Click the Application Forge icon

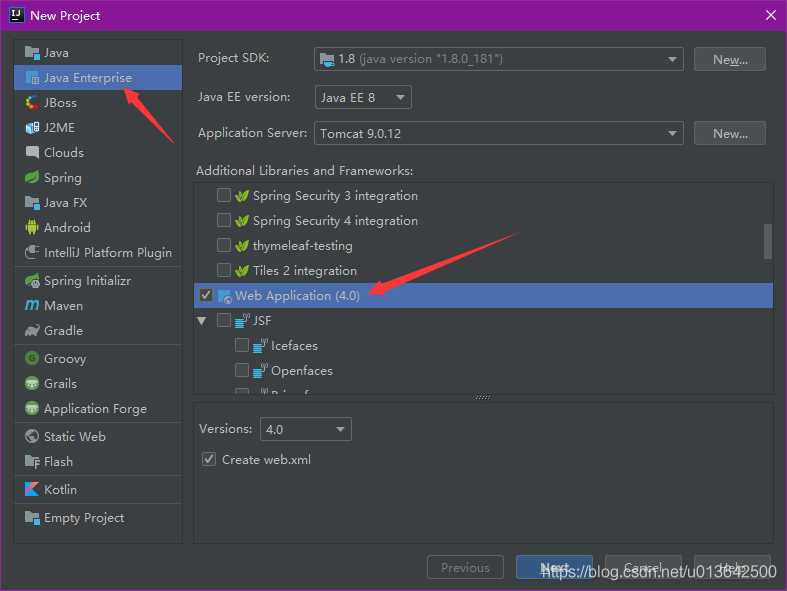tap(32, 408)
